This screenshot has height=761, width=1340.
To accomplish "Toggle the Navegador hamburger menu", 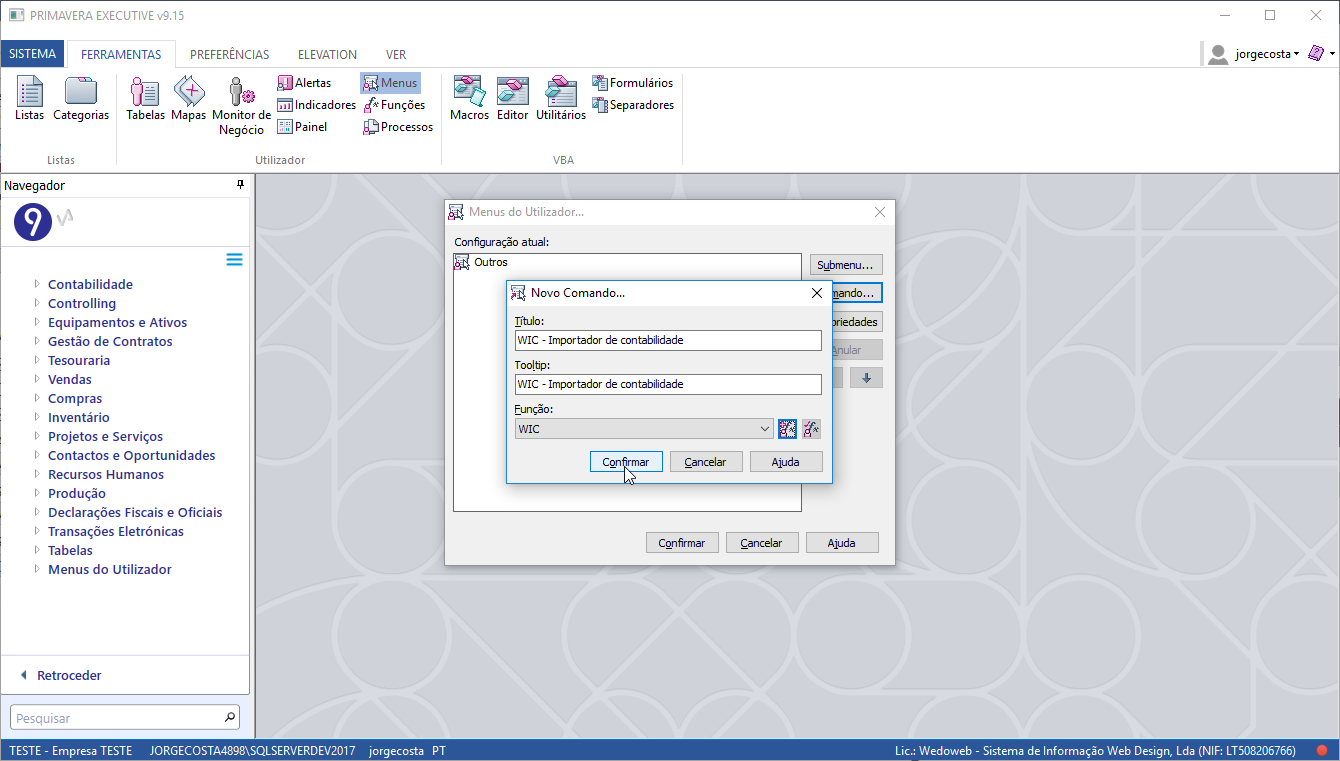I will (234, 260).
